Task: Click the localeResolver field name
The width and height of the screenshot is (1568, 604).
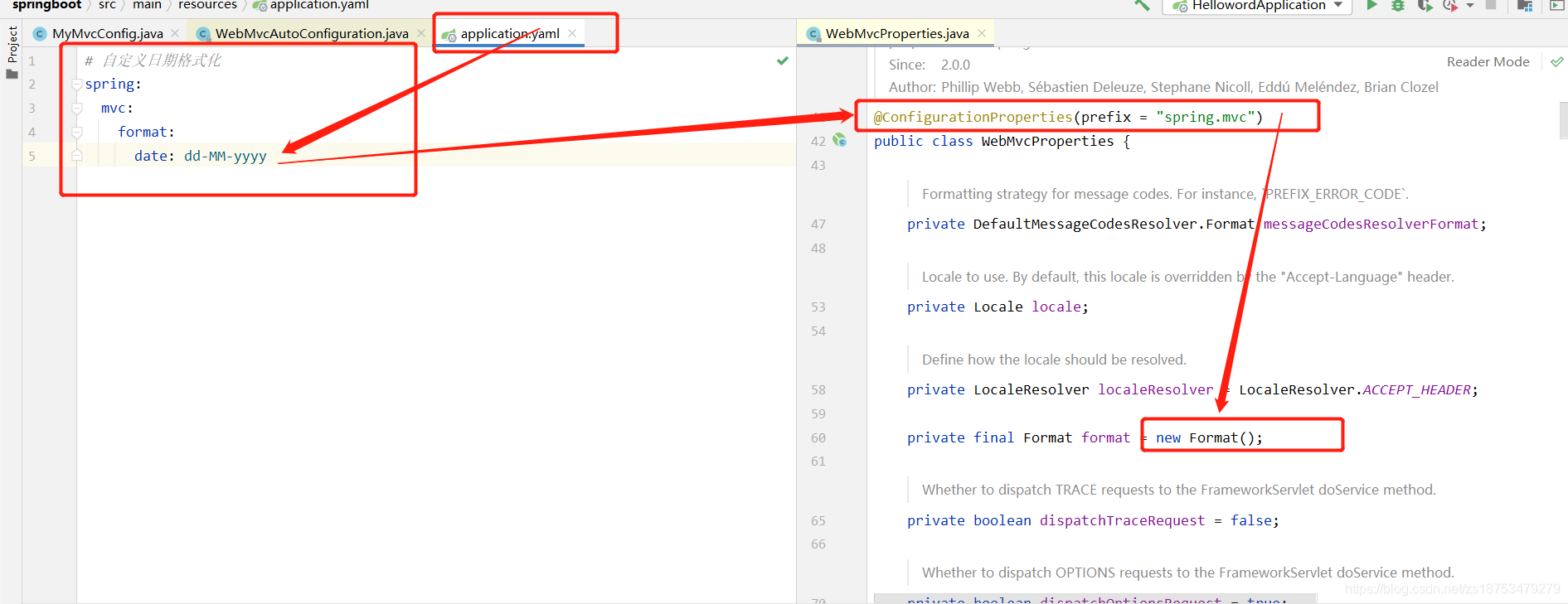Action: pos(1155,390)
